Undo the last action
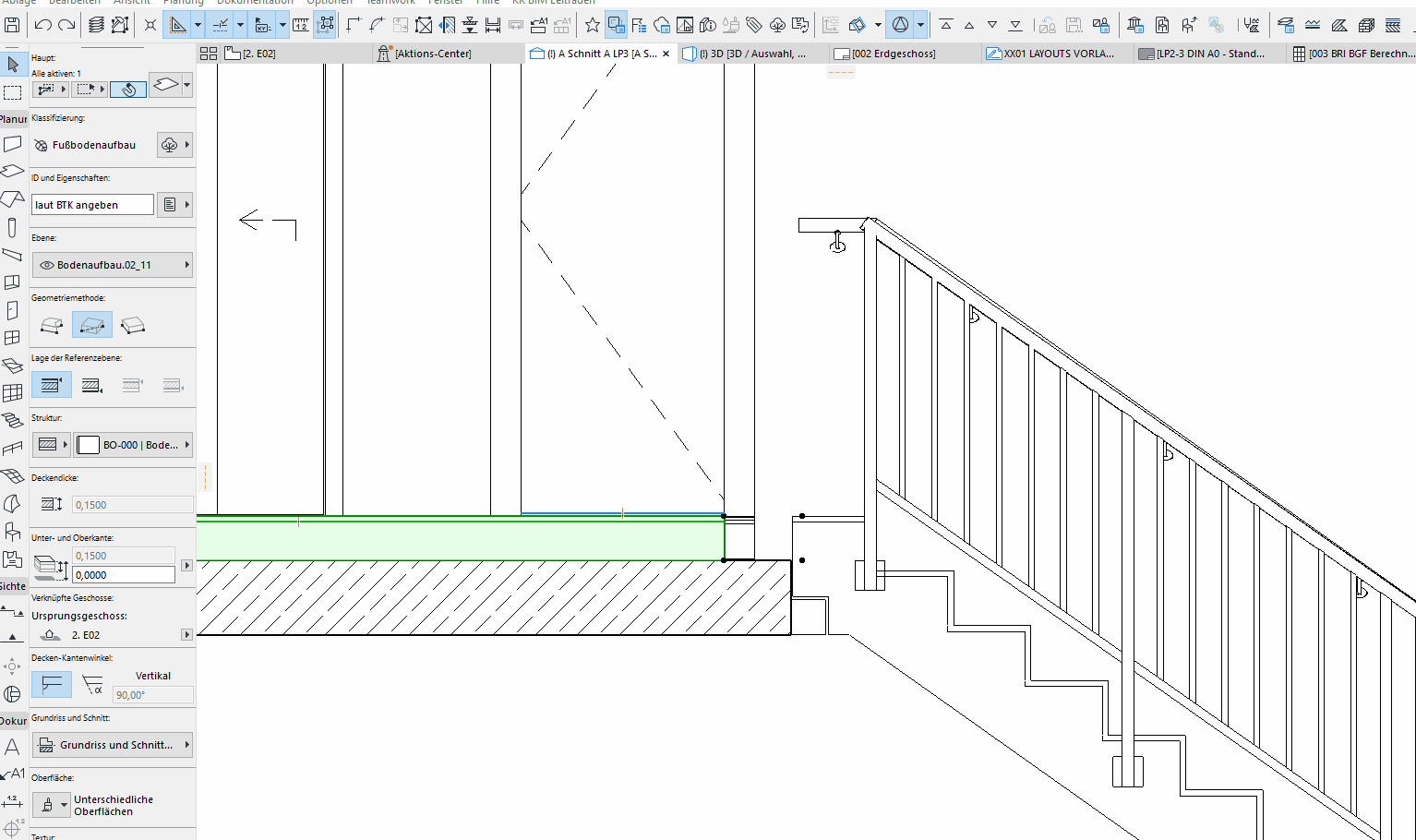Screen dimensions: 1416x840 (x=42, y=25)
